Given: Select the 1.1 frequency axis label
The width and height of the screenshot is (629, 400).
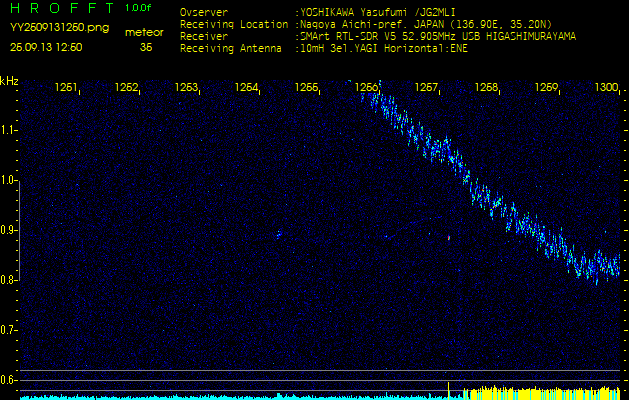Looking at the screenshot, I should [x=9, y=130].
